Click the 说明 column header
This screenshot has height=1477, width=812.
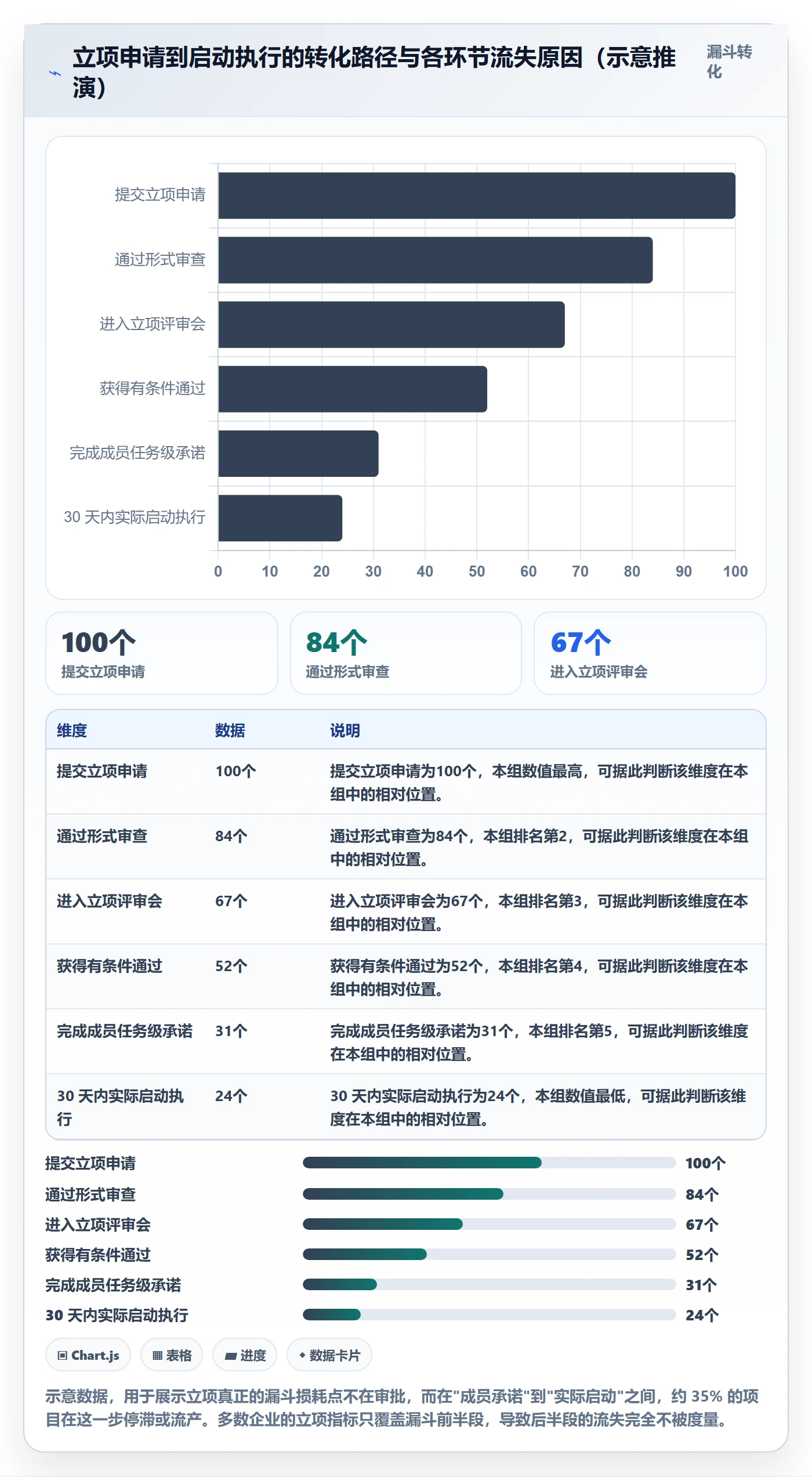click(345, 730)
